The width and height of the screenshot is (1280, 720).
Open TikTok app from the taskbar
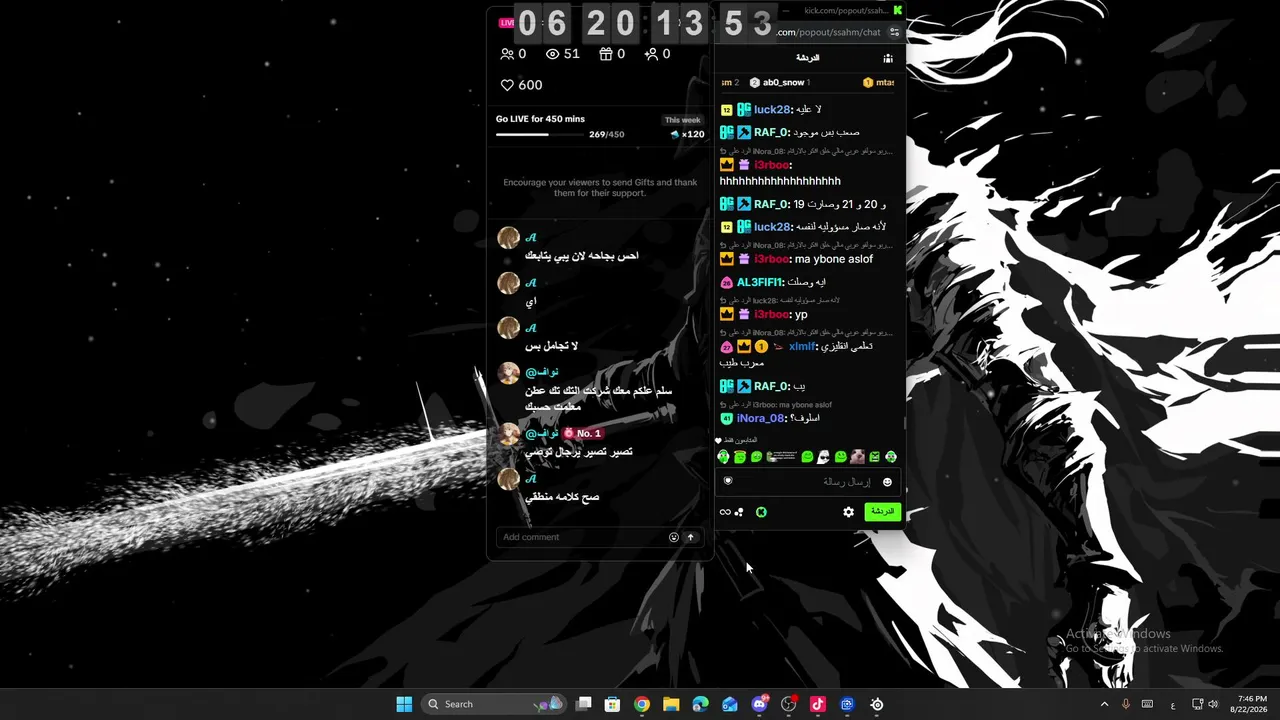pos(818,704)
